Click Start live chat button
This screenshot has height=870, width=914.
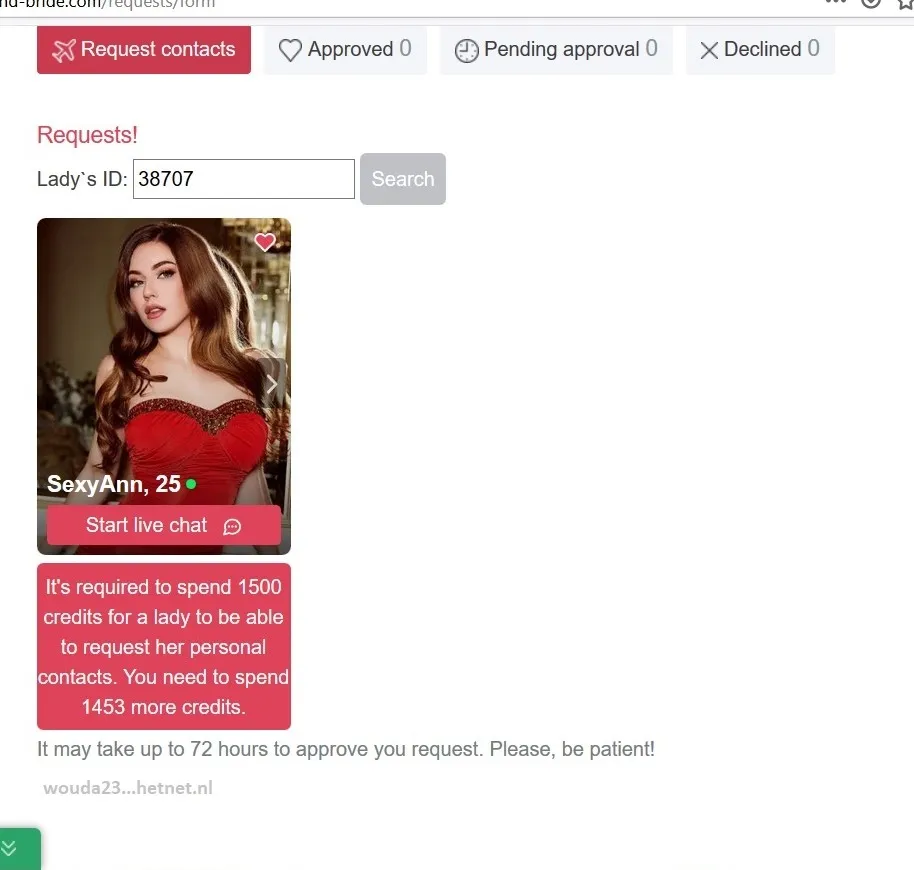pos(164,525)
